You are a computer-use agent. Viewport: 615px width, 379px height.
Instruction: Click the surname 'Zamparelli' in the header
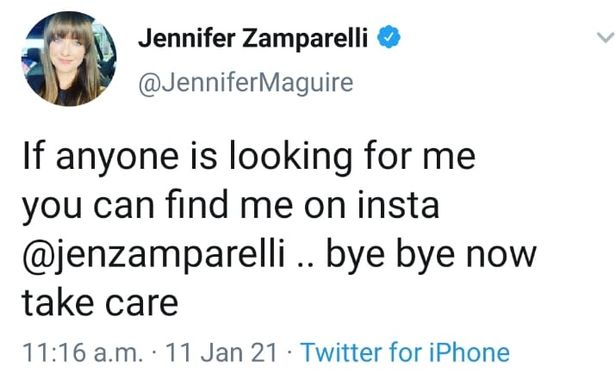coord(305,39)
